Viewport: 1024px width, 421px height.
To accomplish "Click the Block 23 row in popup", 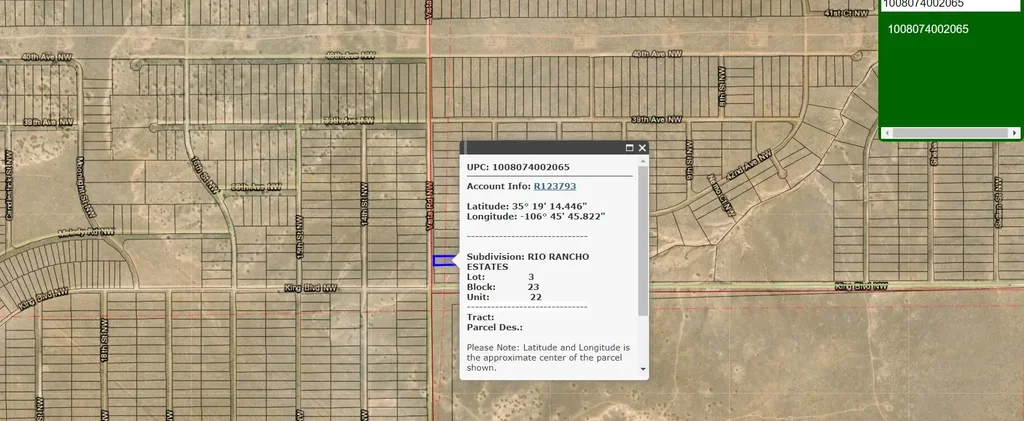I will pos(503,287).
